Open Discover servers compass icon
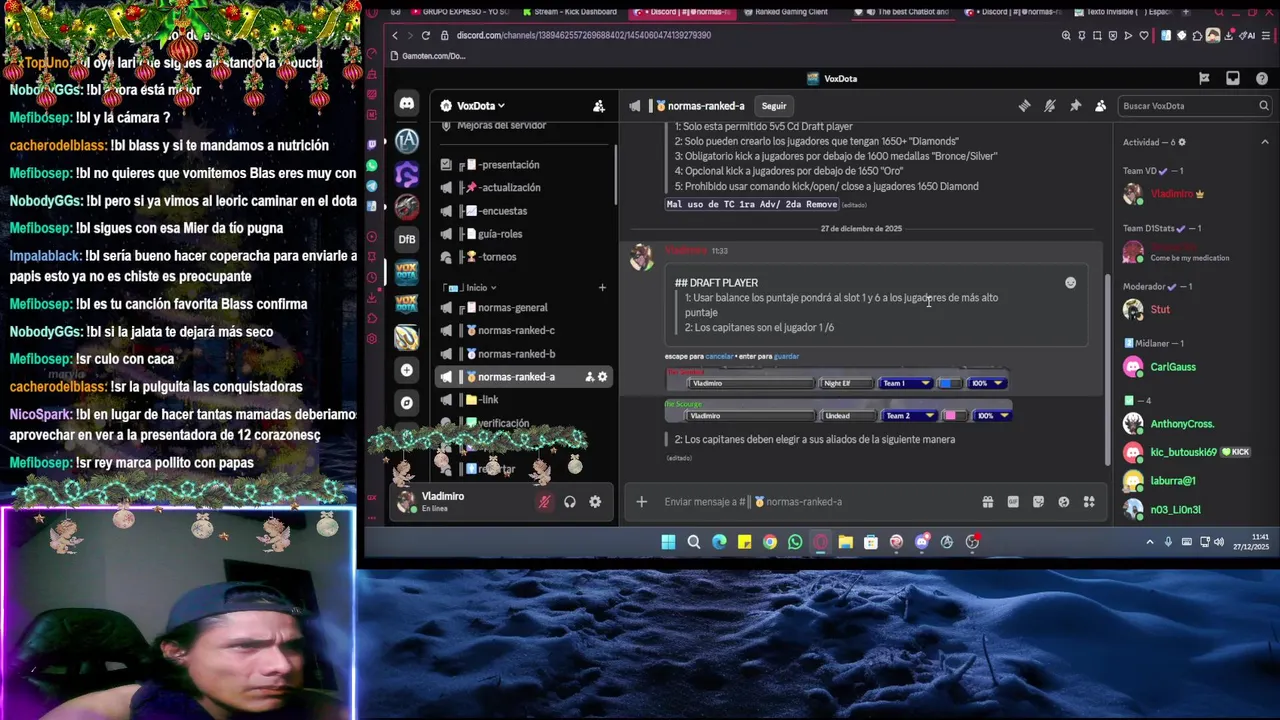Image resolution: width=1280 pixels, height=720 pixels. (x=407, y=402)
